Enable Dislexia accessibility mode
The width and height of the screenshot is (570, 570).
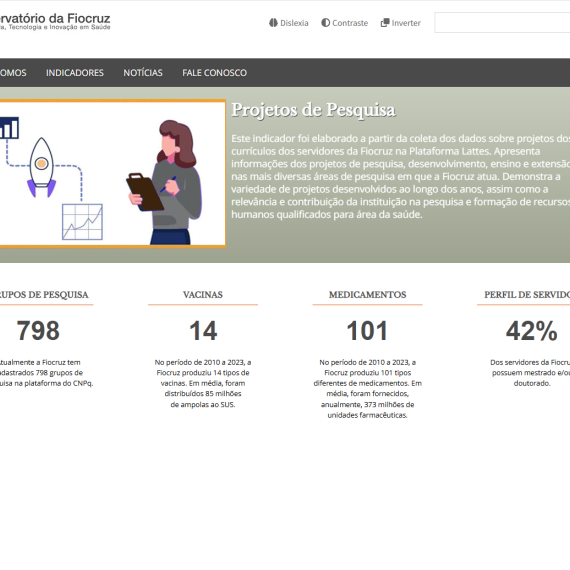[289, 23]
